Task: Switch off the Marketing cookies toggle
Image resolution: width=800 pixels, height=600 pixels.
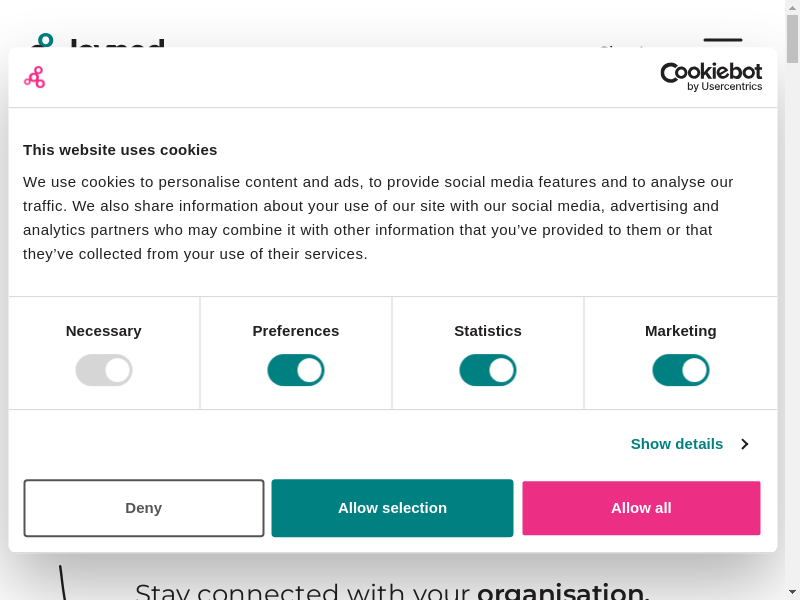Action: 681,370
